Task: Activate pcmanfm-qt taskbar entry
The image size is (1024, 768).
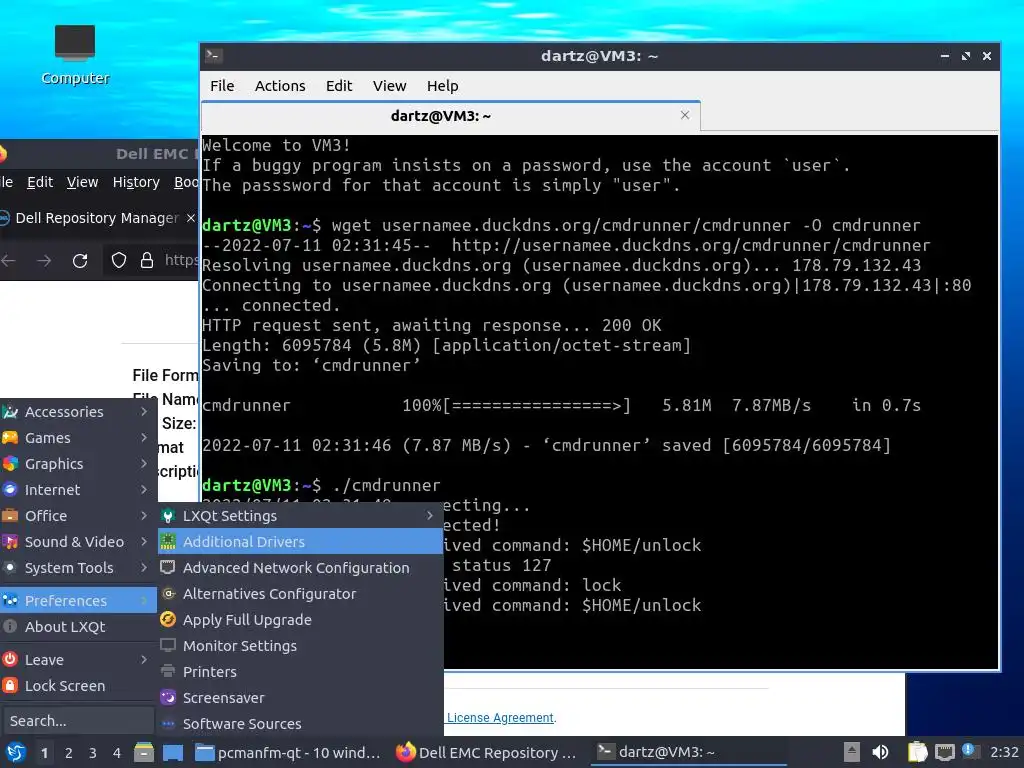Action: coord(288,752)
